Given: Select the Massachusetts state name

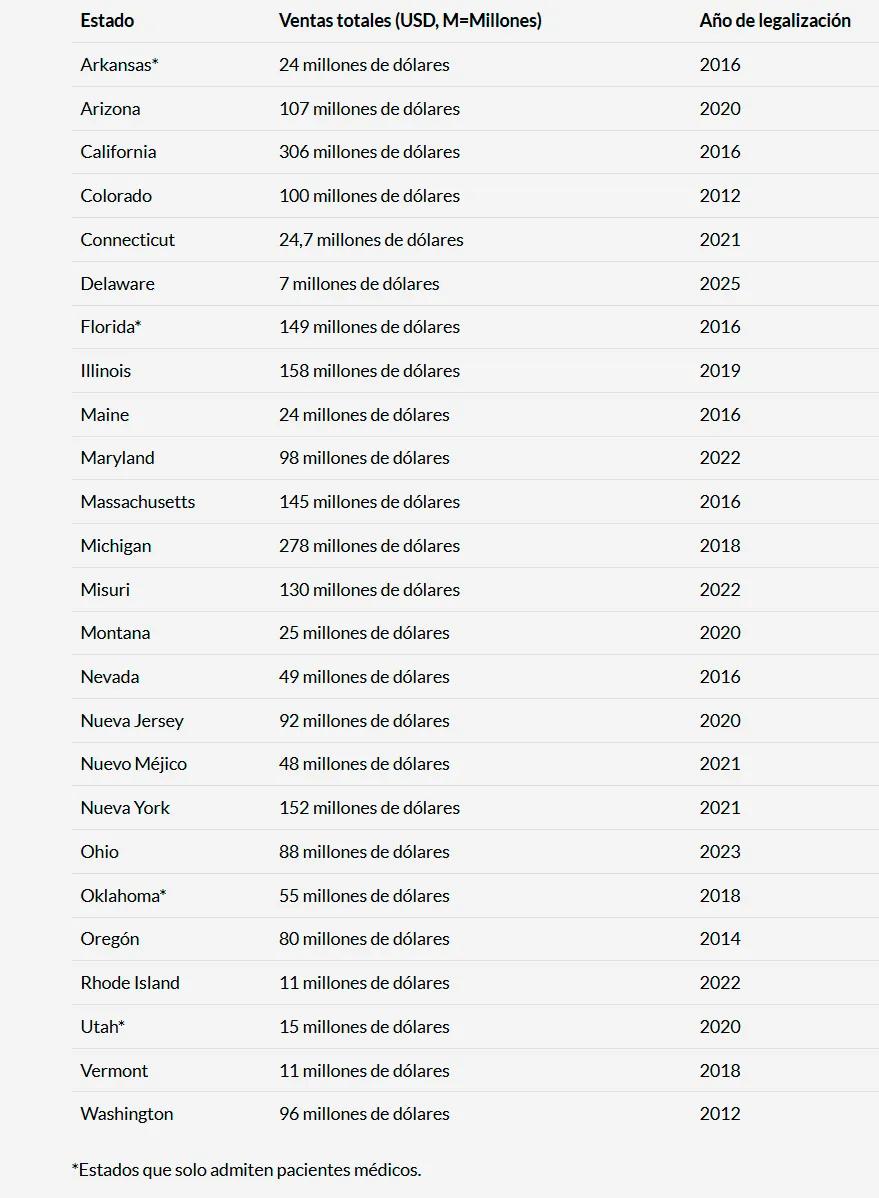Looking at the screenshot, I should pyautogui.click(x=138, y=502).
